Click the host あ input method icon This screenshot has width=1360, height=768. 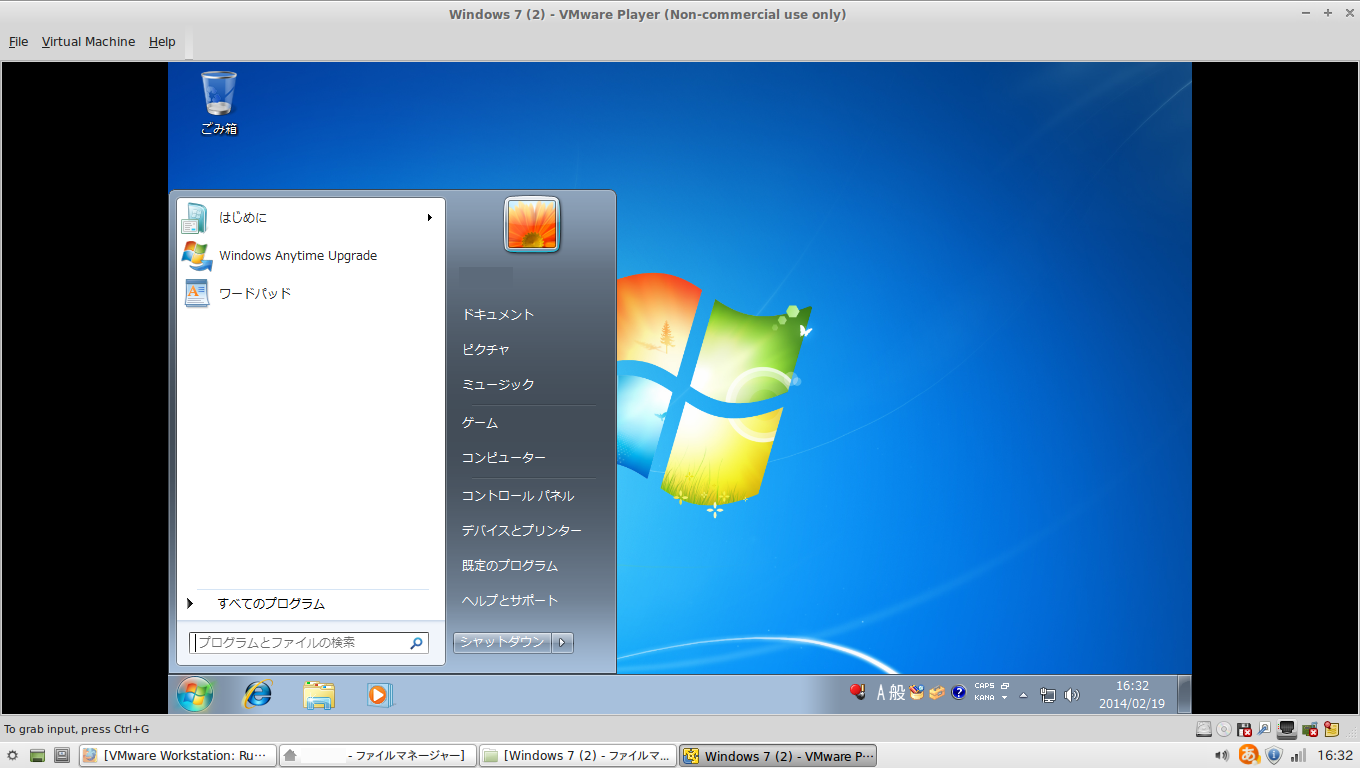(x=1249, y=755)
